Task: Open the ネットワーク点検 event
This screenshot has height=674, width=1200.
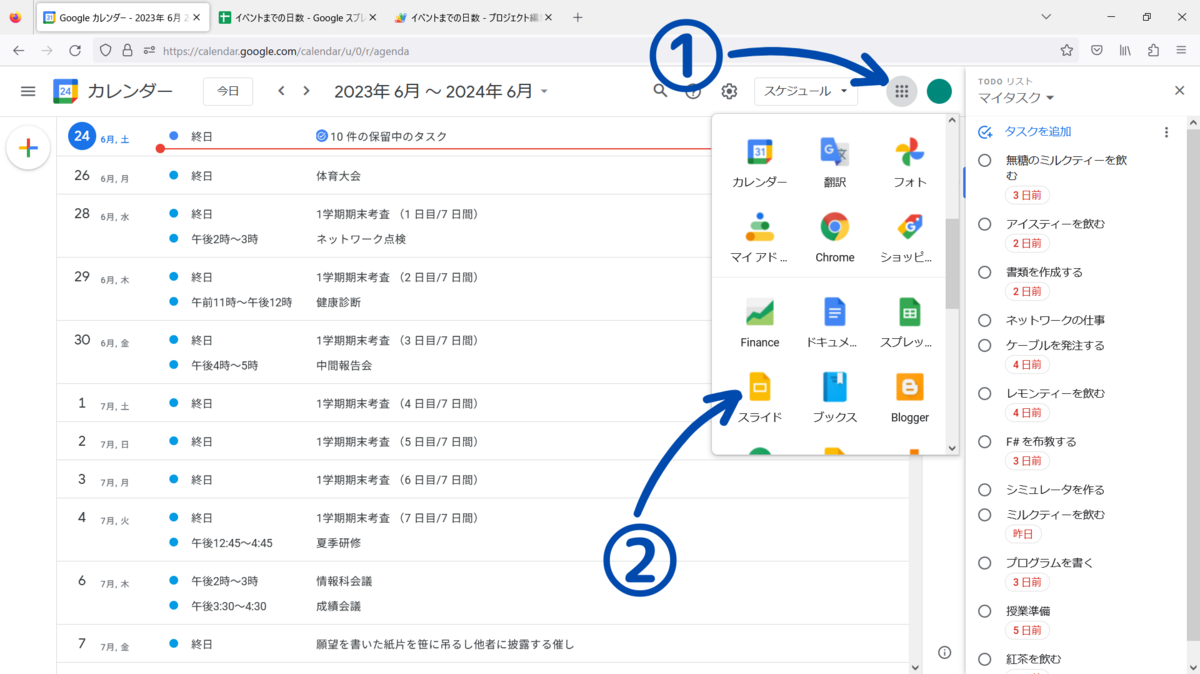Action: tap(361, 239)
